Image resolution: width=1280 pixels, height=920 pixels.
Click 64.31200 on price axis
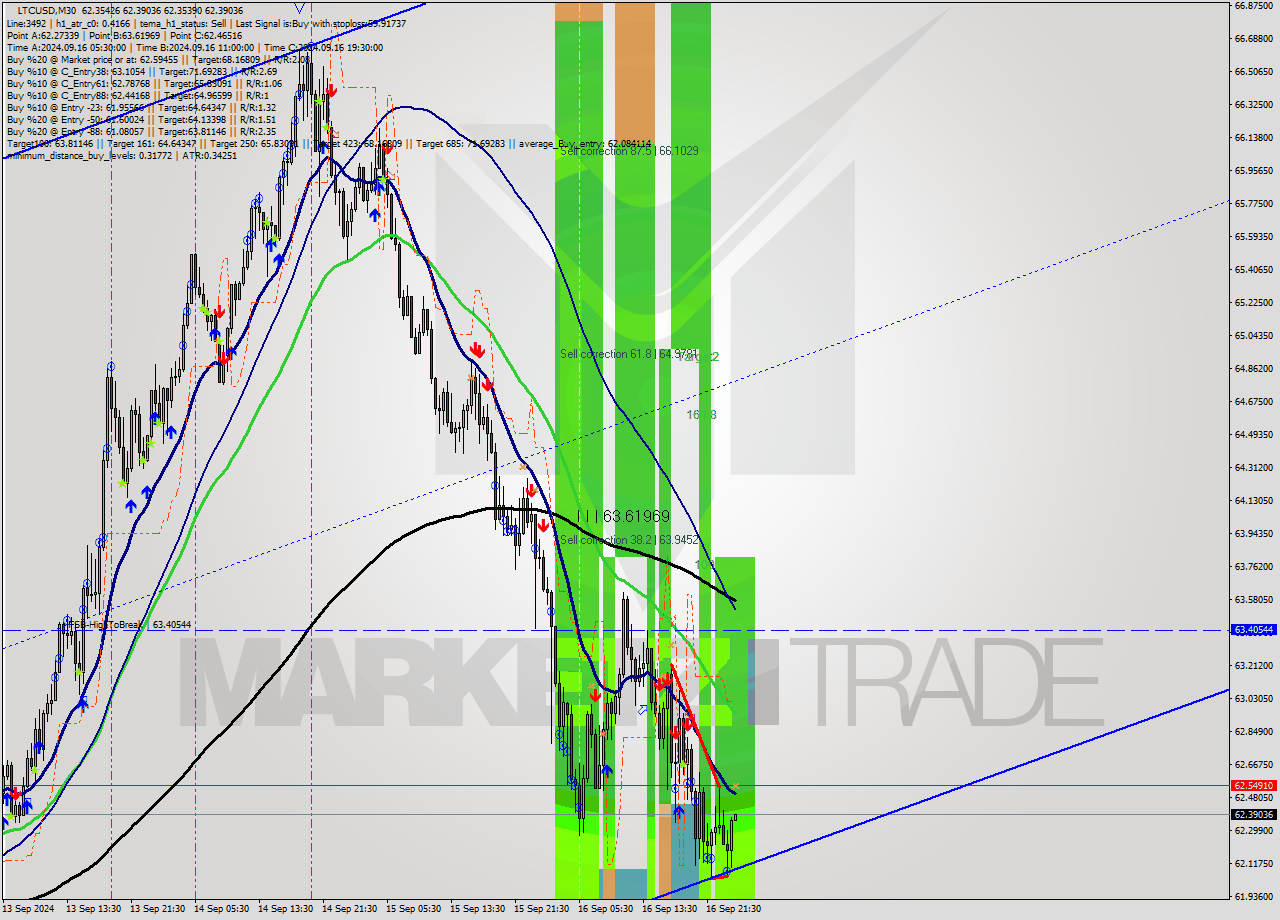pyautogui.click(x=1253, y=467)
